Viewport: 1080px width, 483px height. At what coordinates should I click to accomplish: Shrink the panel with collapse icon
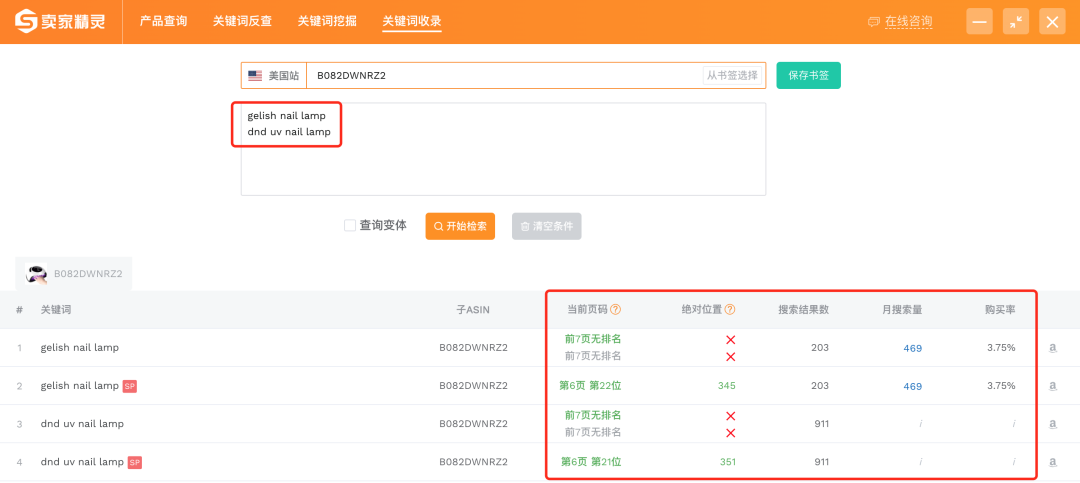click(x=1015, y=22)
